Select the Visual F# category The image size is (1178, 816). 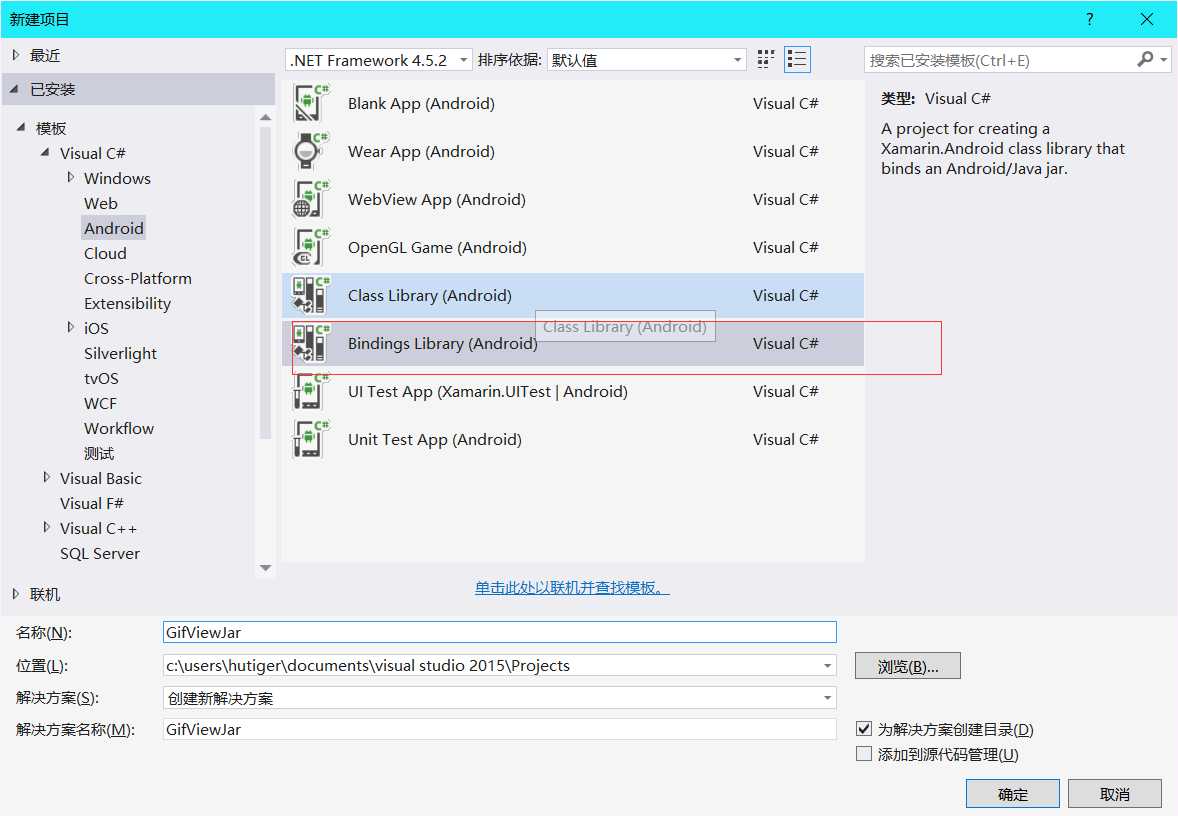[x=92, y=503]
